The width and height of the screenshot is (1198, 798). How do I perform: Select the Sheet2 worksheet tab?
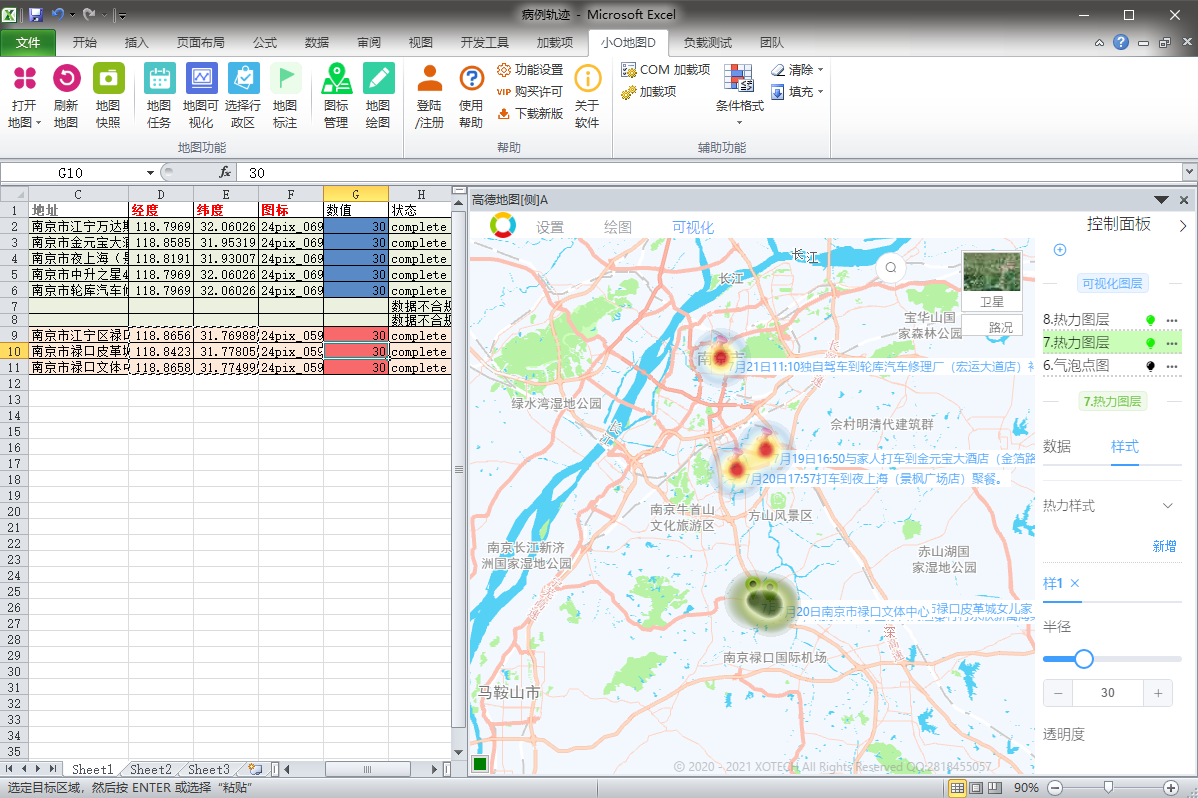151,769
